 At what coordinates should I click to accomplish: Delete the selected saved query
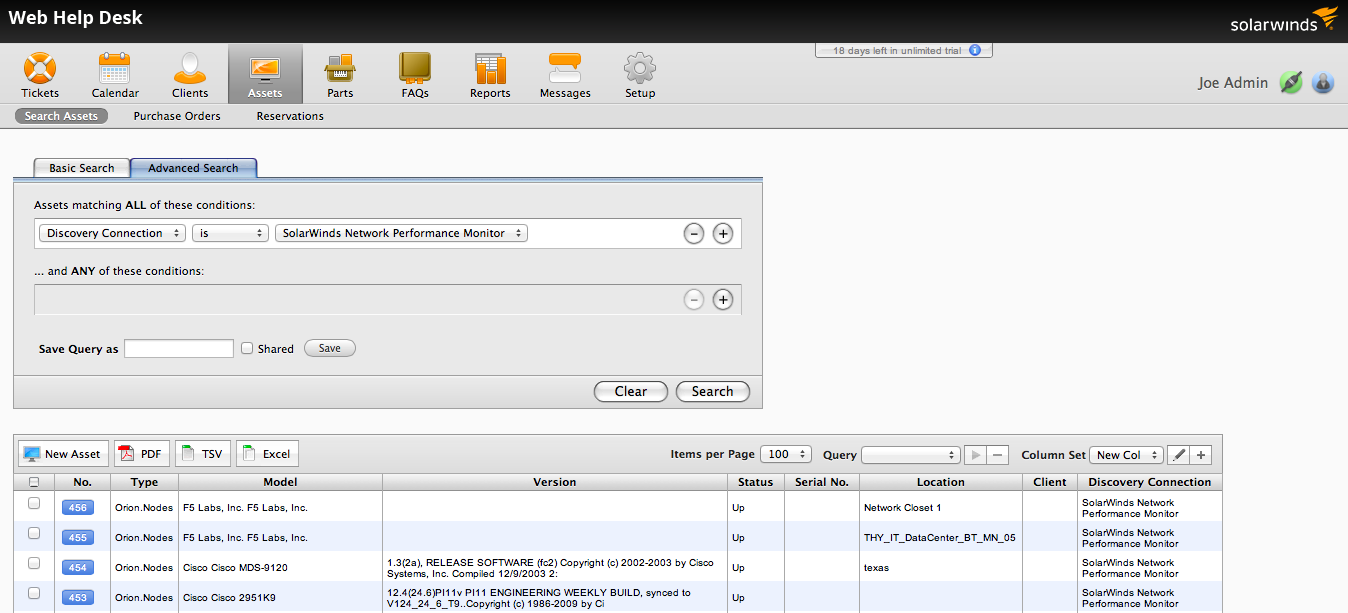point(998,455)
